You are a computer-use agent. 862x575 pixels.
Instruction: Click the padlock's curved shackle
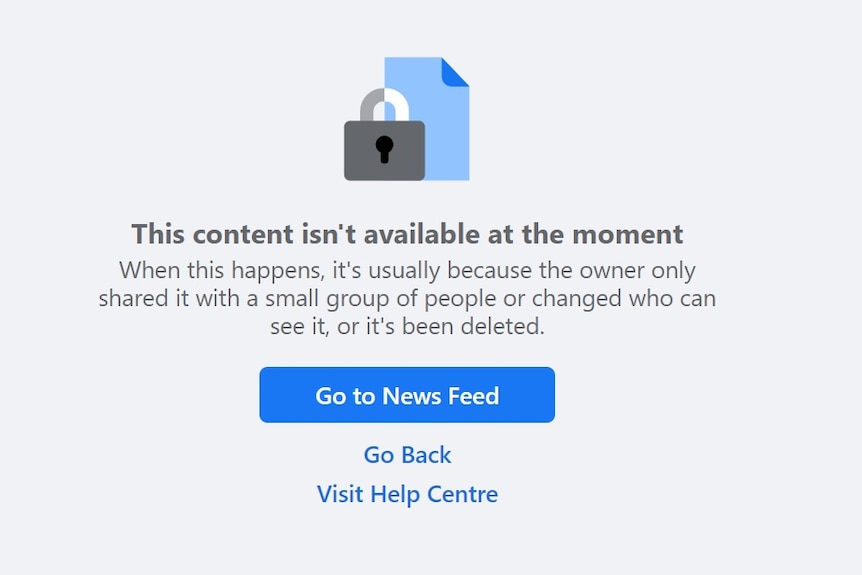coord(384,104)
